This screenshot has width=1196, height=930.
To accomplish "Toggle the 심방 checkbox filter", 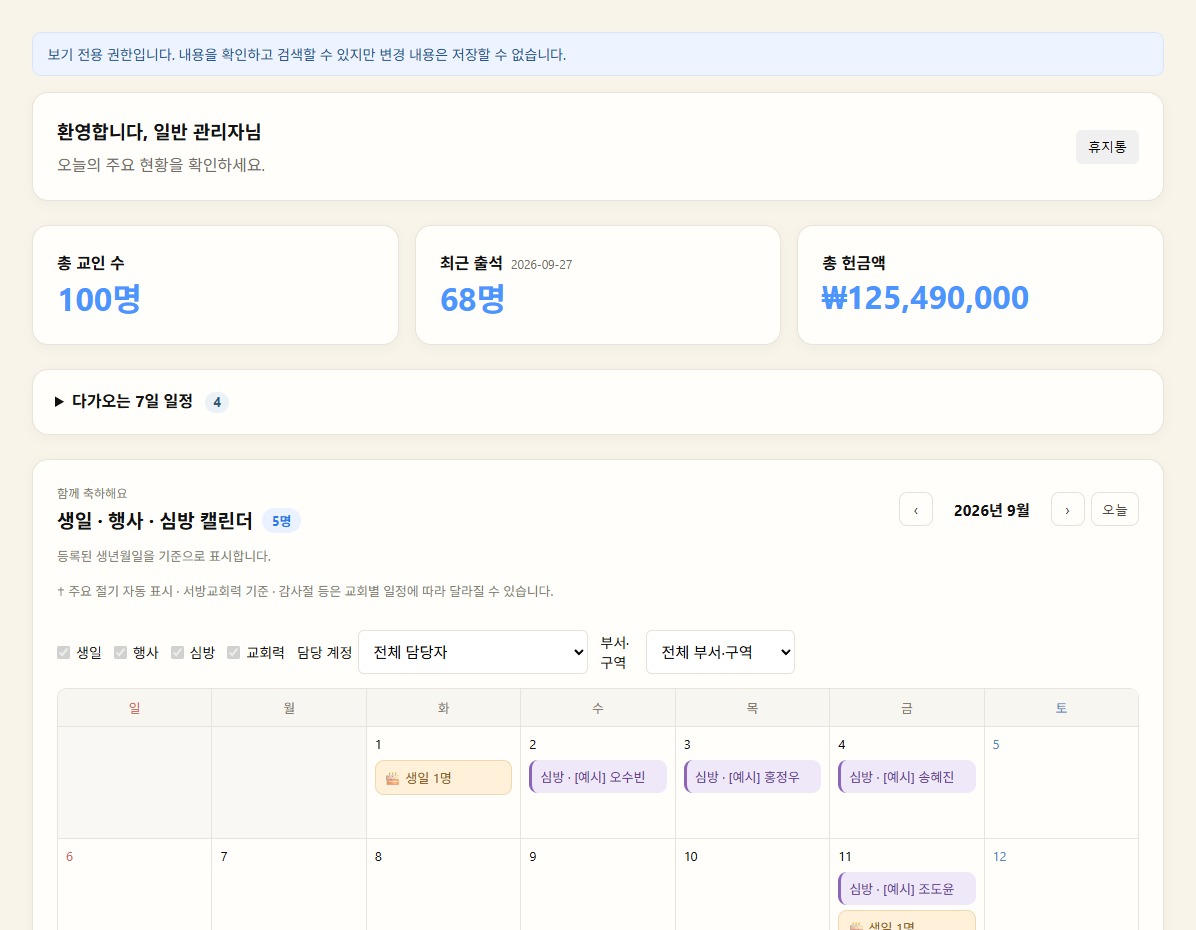I will [177, 652].
